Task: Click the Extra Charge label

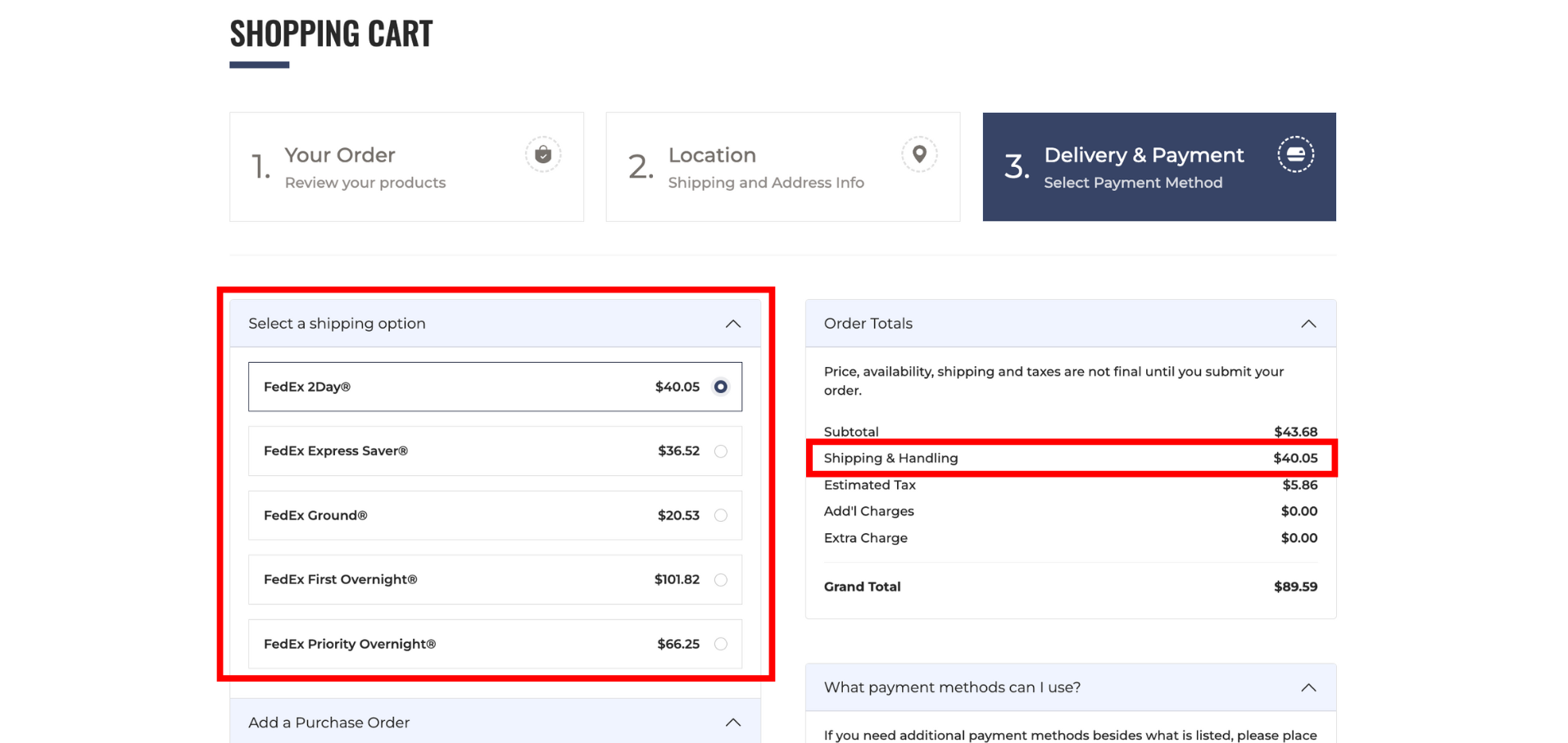Action: tap(865, 538)
